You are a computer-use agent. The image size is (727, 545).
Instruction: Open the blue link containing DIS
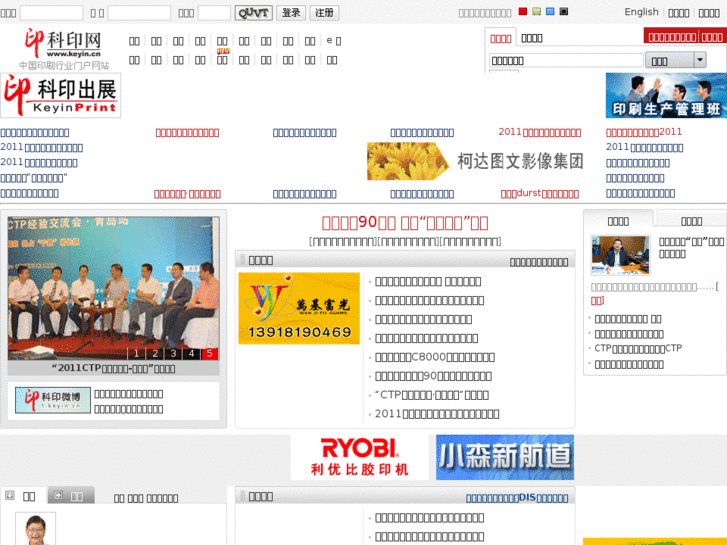[x=517, y=498]
